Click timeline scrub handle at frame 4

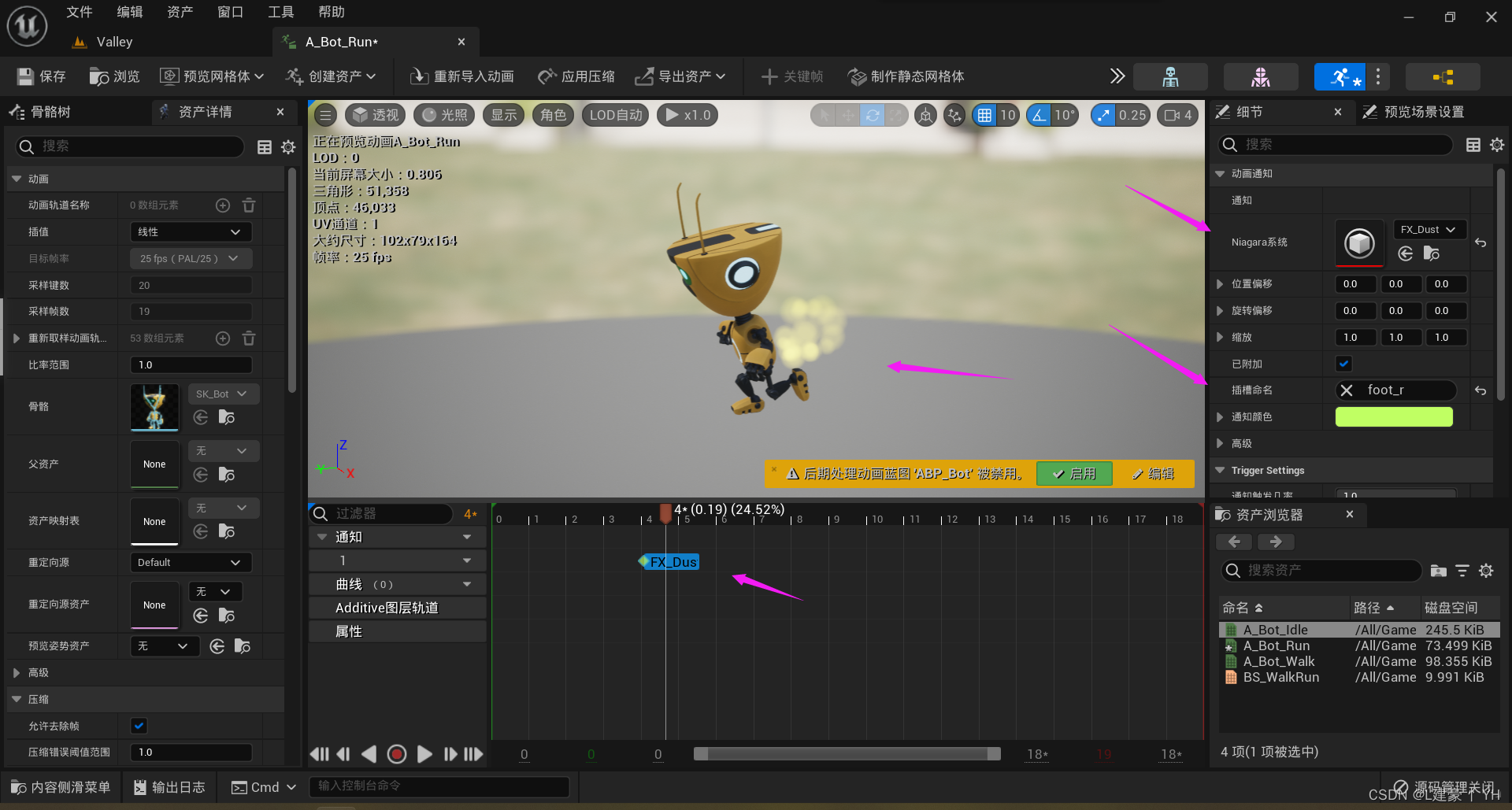pos(665,513)
